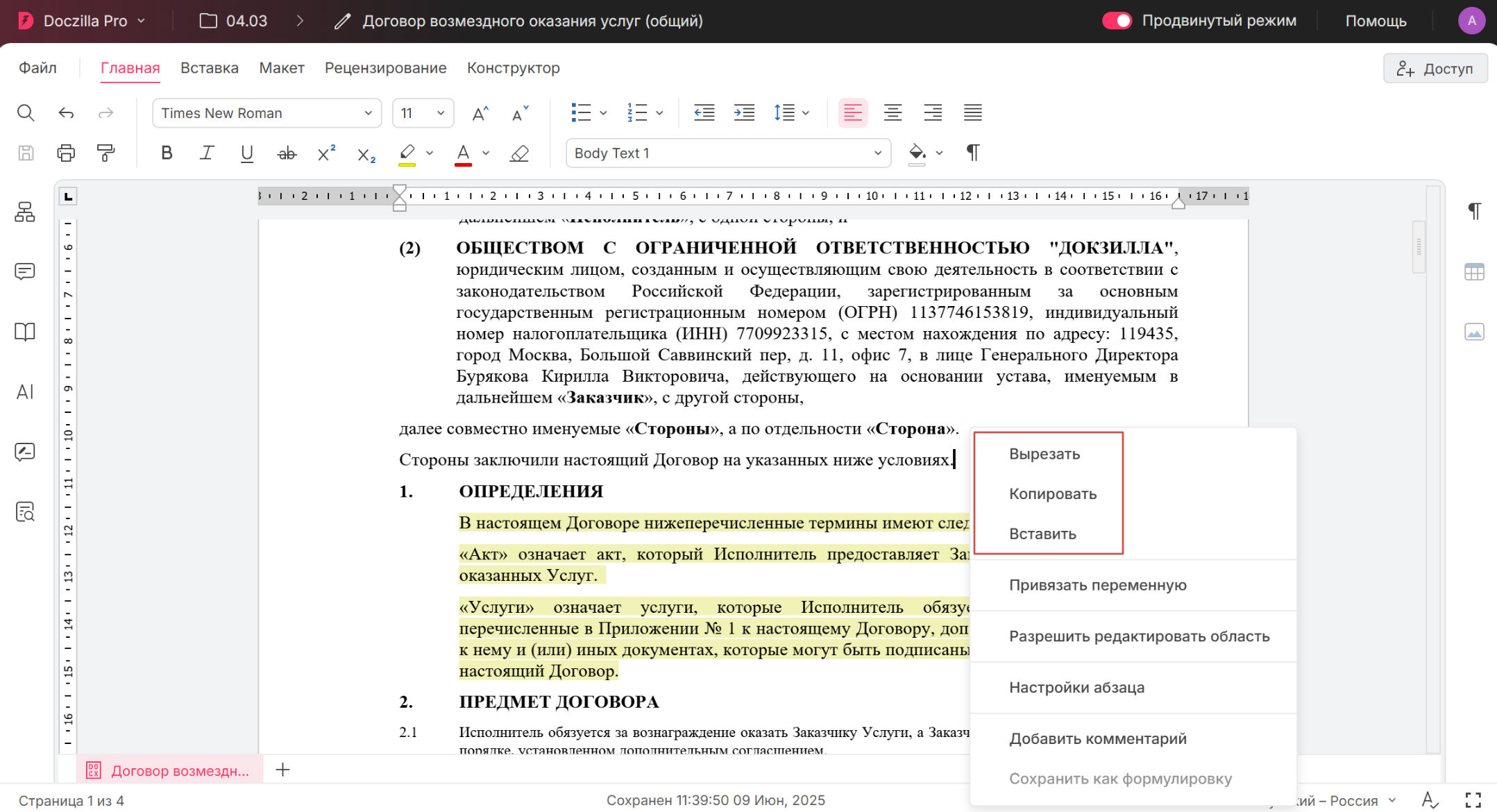Expand numbered list options arrow
The image size is (1497, 812).
[659, 113]
